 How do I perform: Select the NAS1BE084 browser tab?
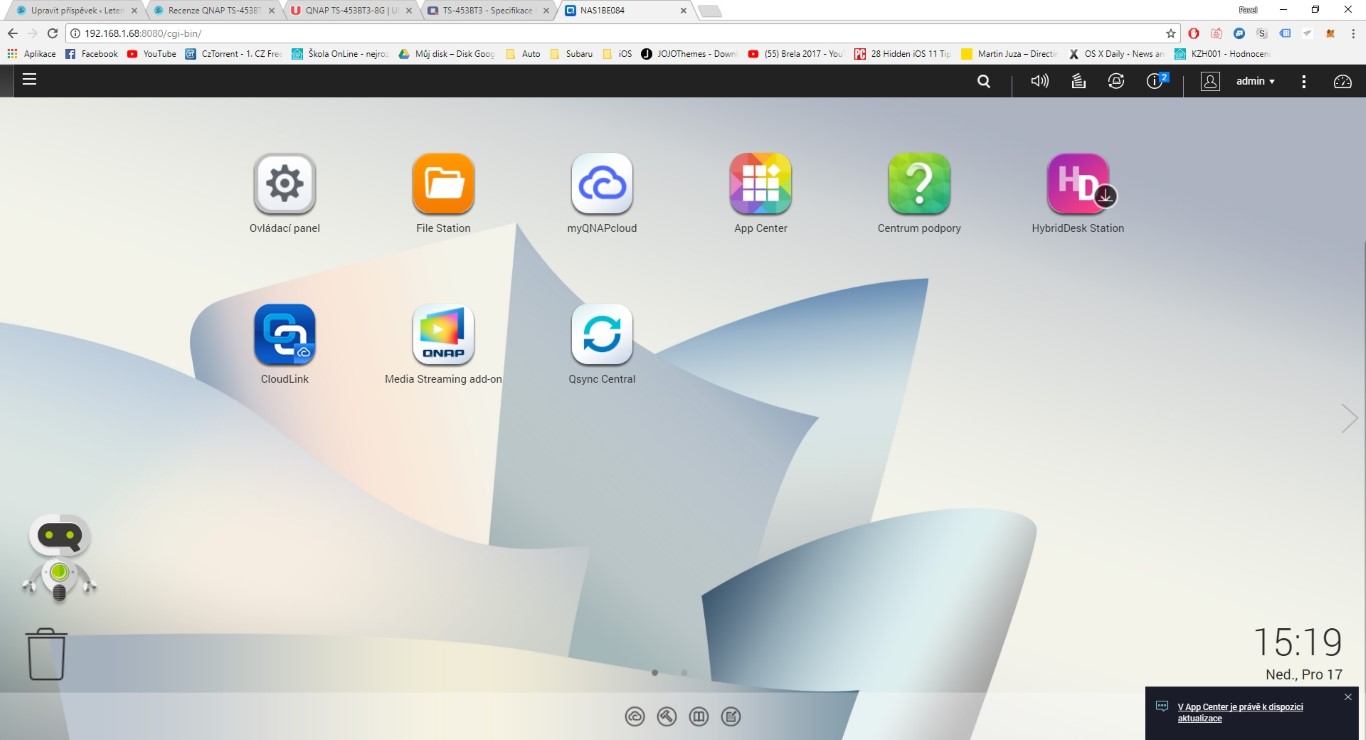tap(624, 10)
